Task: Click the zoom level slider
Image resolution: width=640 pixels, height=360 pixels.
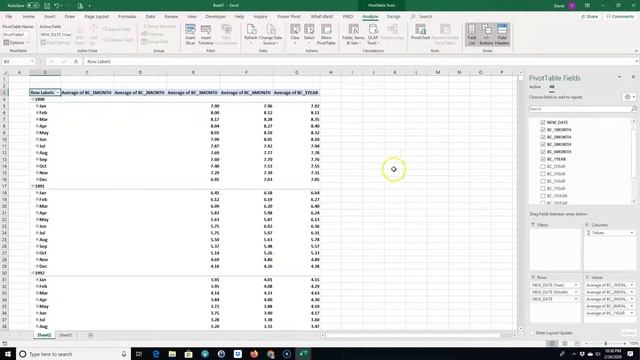Action: [606, 344]
